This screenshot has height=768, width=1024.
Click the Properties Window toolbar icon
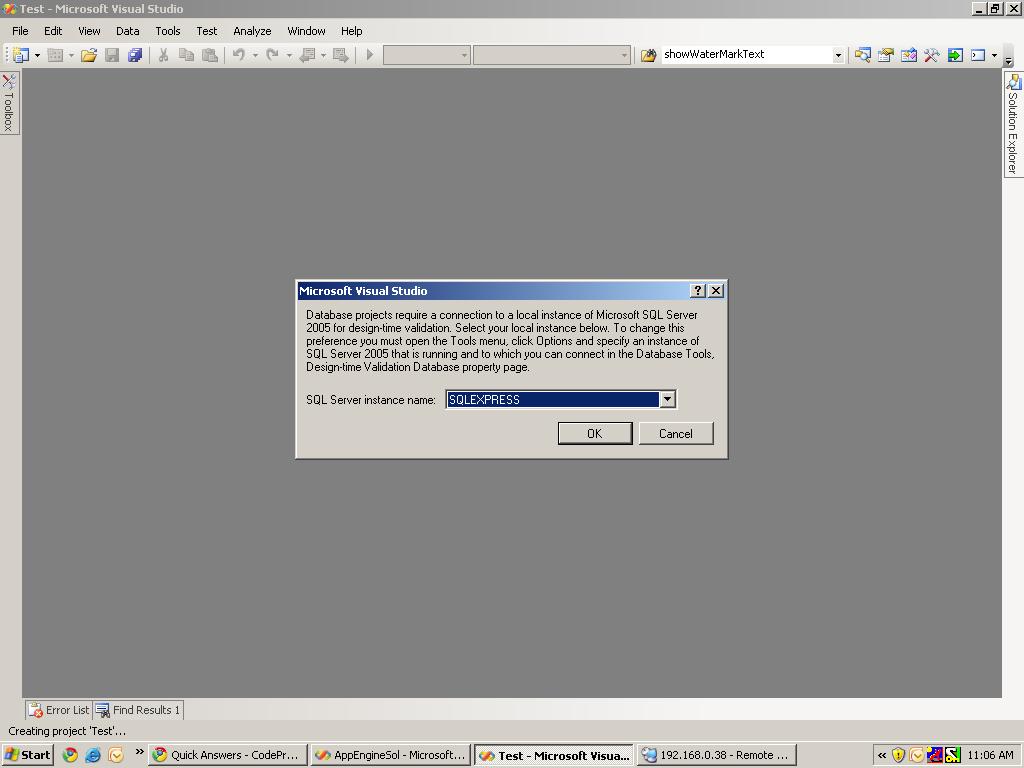886,56
